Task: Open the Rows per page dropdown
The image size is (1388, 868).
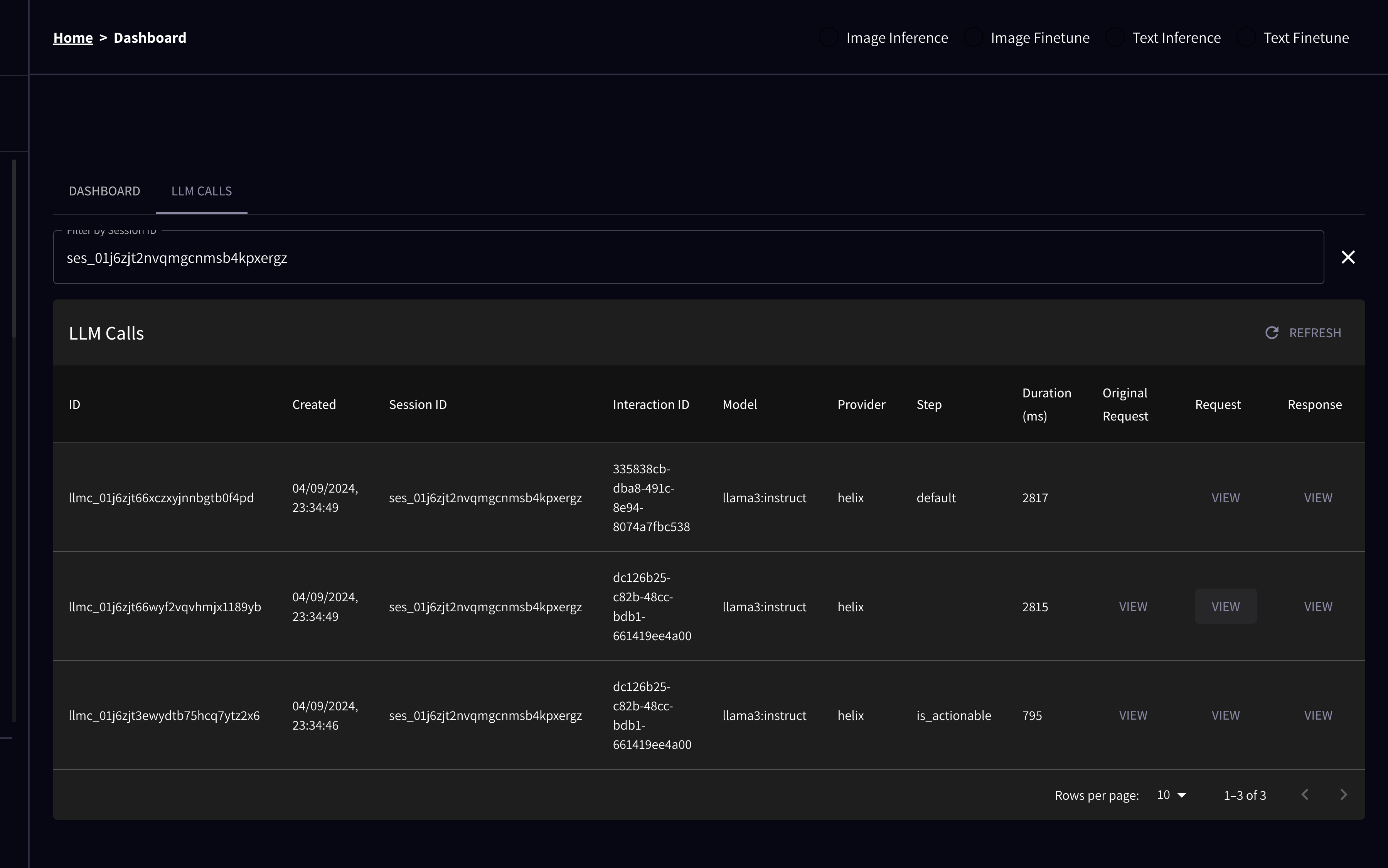Action: click(1171, 795)
